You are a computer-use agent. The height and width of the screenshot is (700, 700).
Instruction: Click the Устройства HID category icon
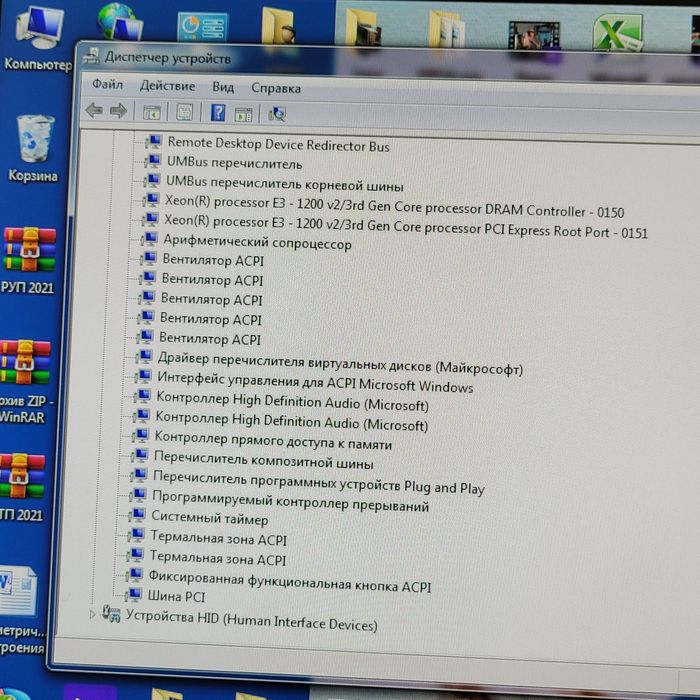tap(111, 613)
